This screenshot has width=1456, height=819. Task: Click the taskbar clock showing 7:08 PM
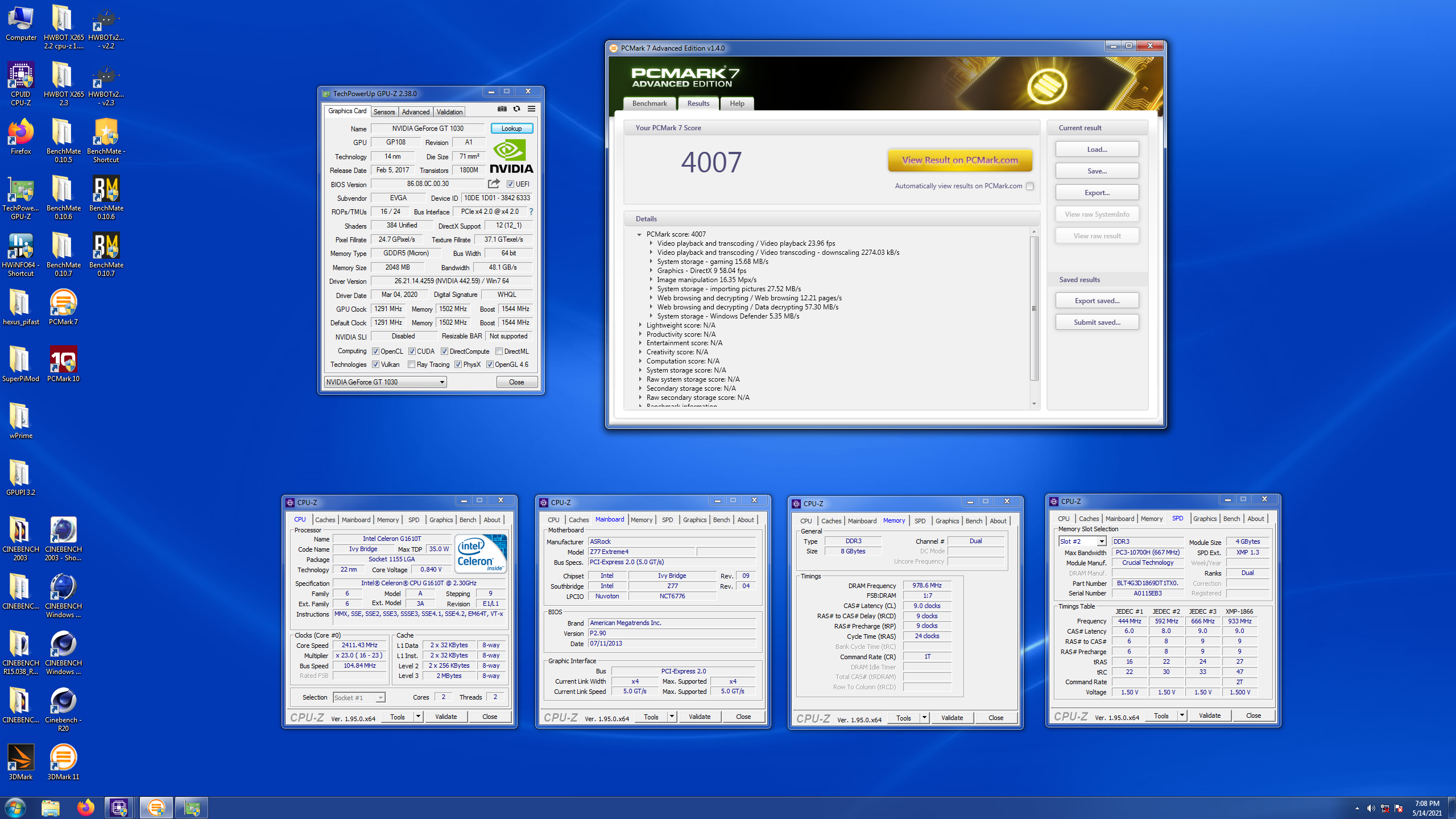[x=1427, y=808]
